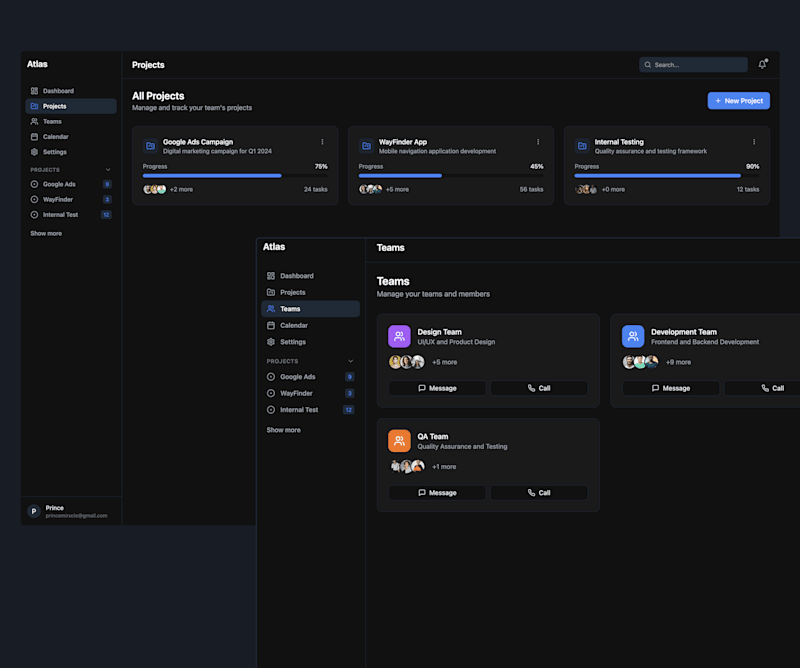
Task: Open Google Ads project in Projects window sidebar
Action: [x=71, y=184]
